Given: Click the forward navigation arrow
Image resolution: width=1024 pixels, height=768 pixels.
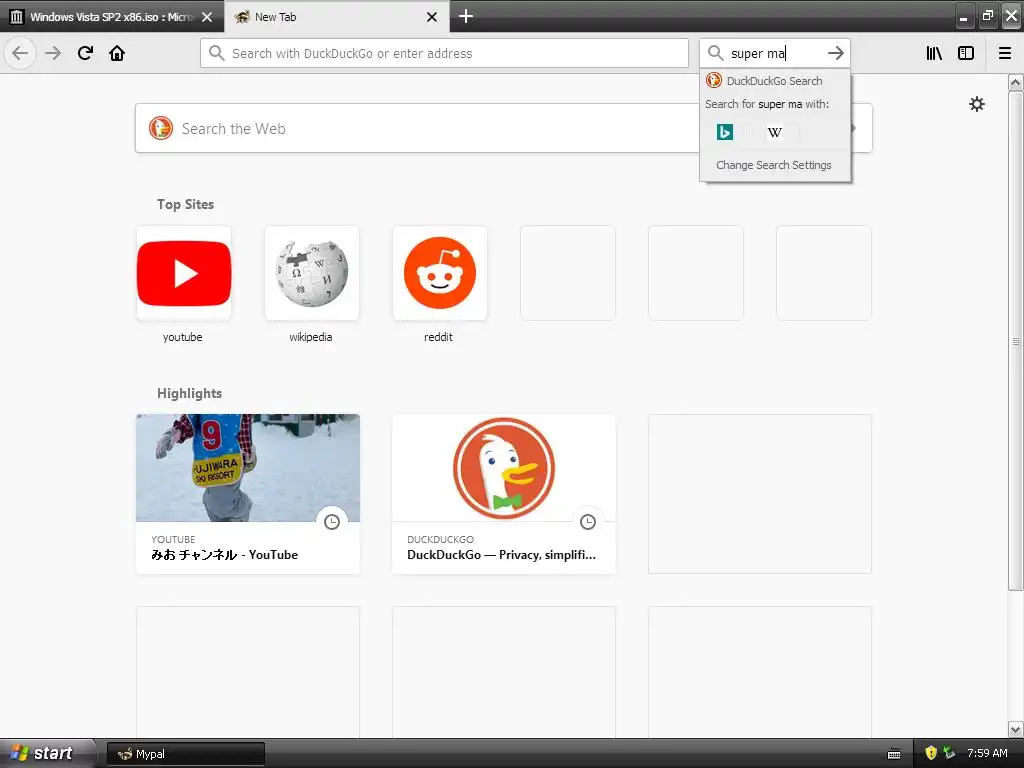Looking at the screenshot, I should click(x=53, y=53).
